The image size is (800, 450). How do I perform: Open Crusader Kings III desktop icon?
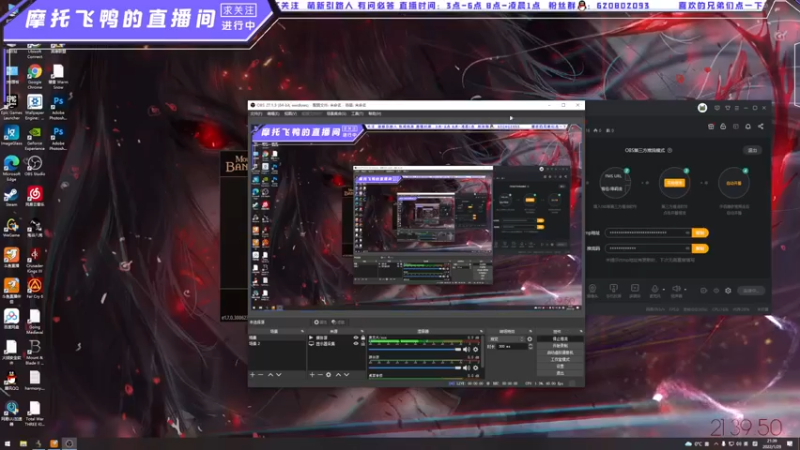(35, 259)
